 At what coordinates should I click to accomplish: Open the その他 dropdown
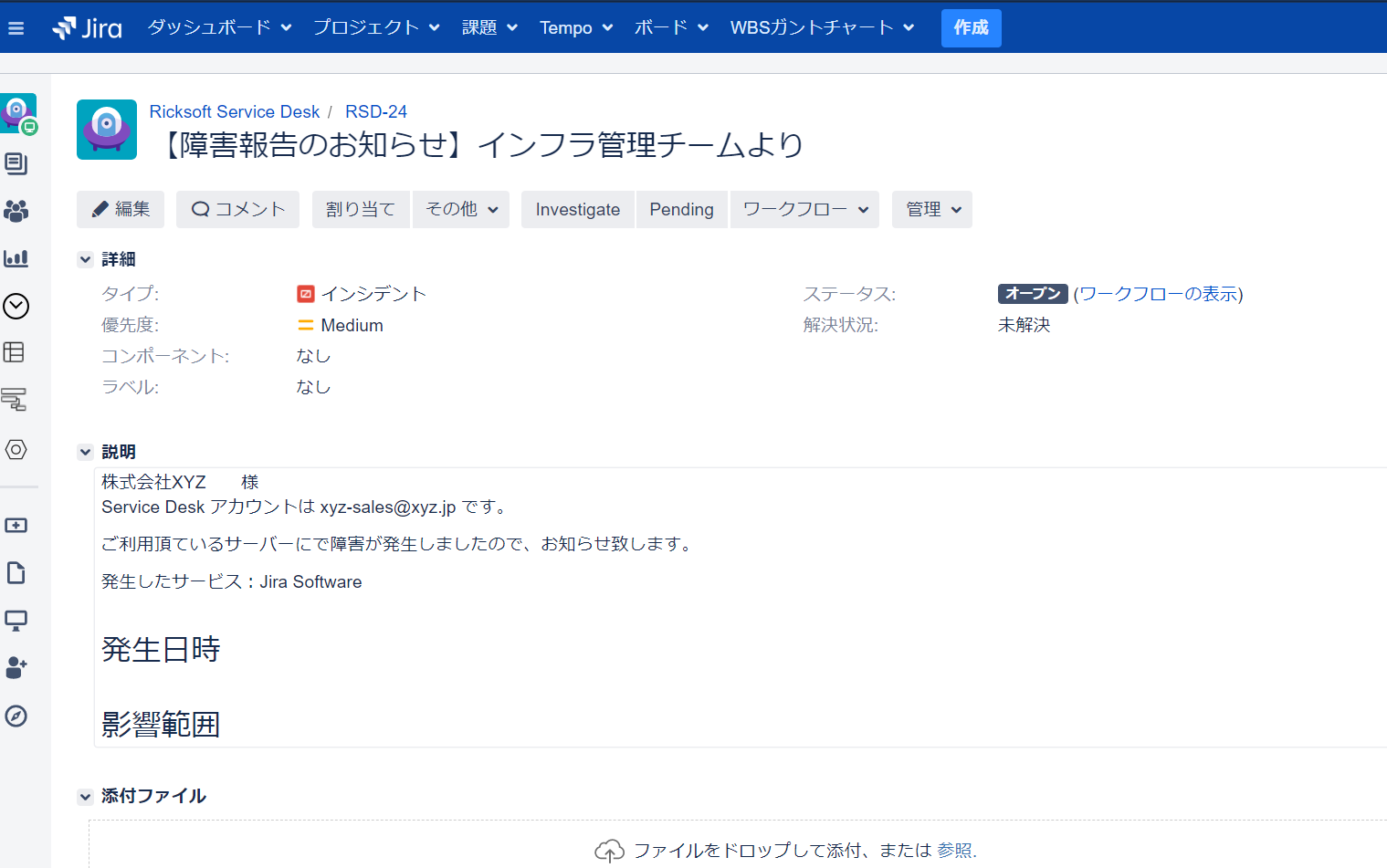(x=461, y=209)
